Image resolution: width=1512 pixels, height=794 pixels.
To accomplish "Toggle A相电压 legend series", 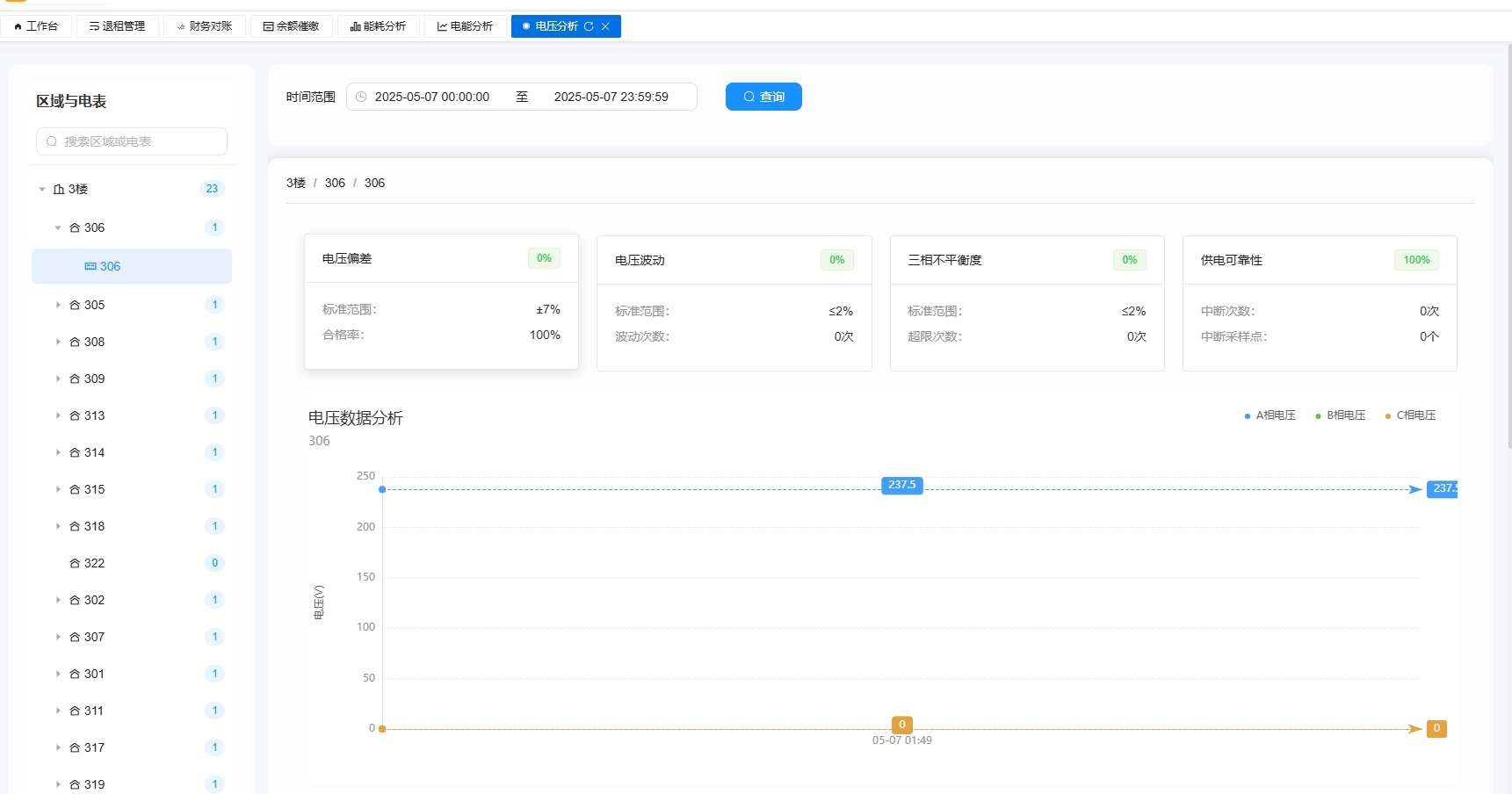I will coord(1270,415).
